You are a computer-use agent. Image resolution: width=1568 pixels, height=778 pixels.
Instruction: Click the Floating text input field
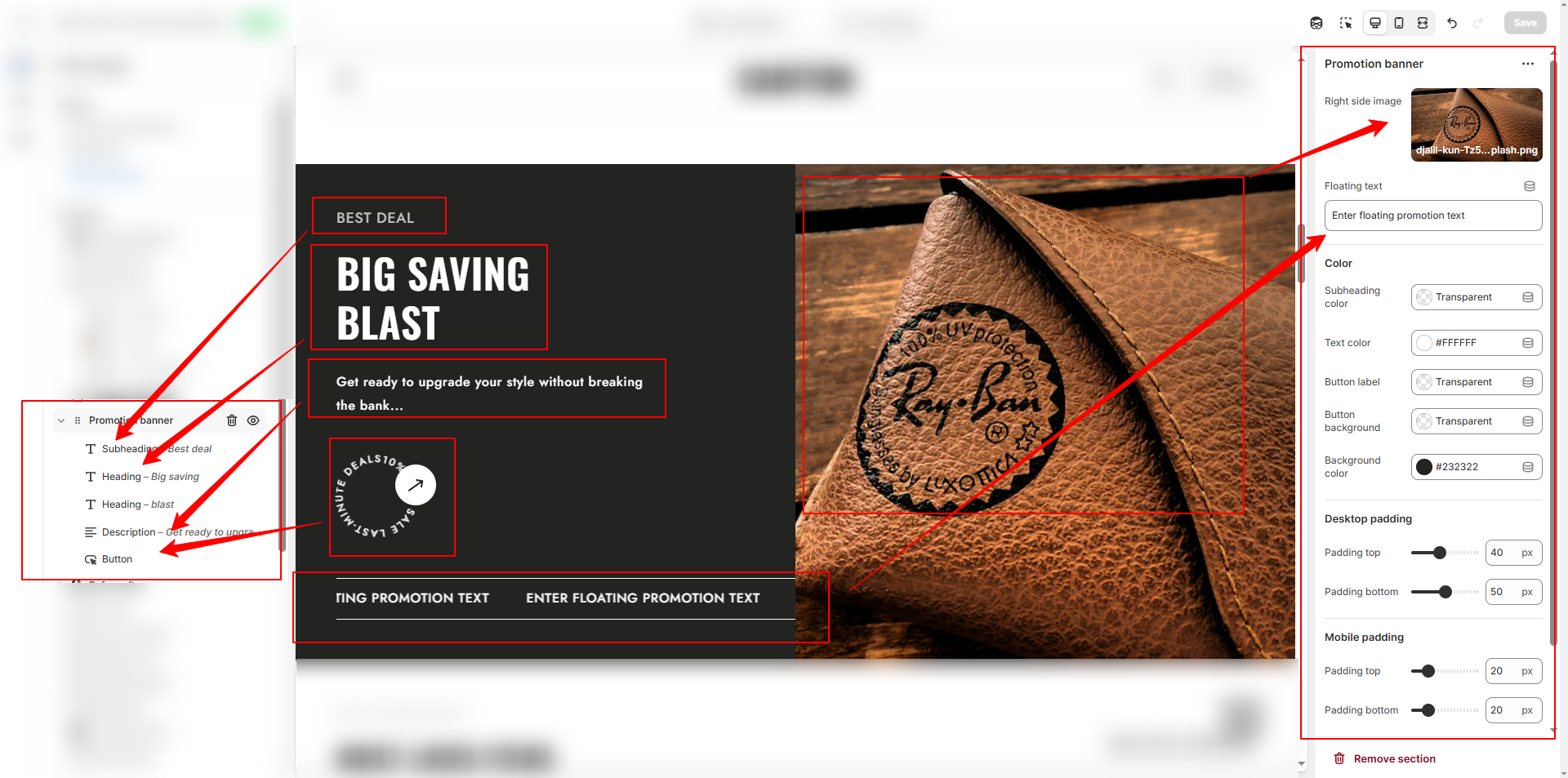tap(1433, 216)
